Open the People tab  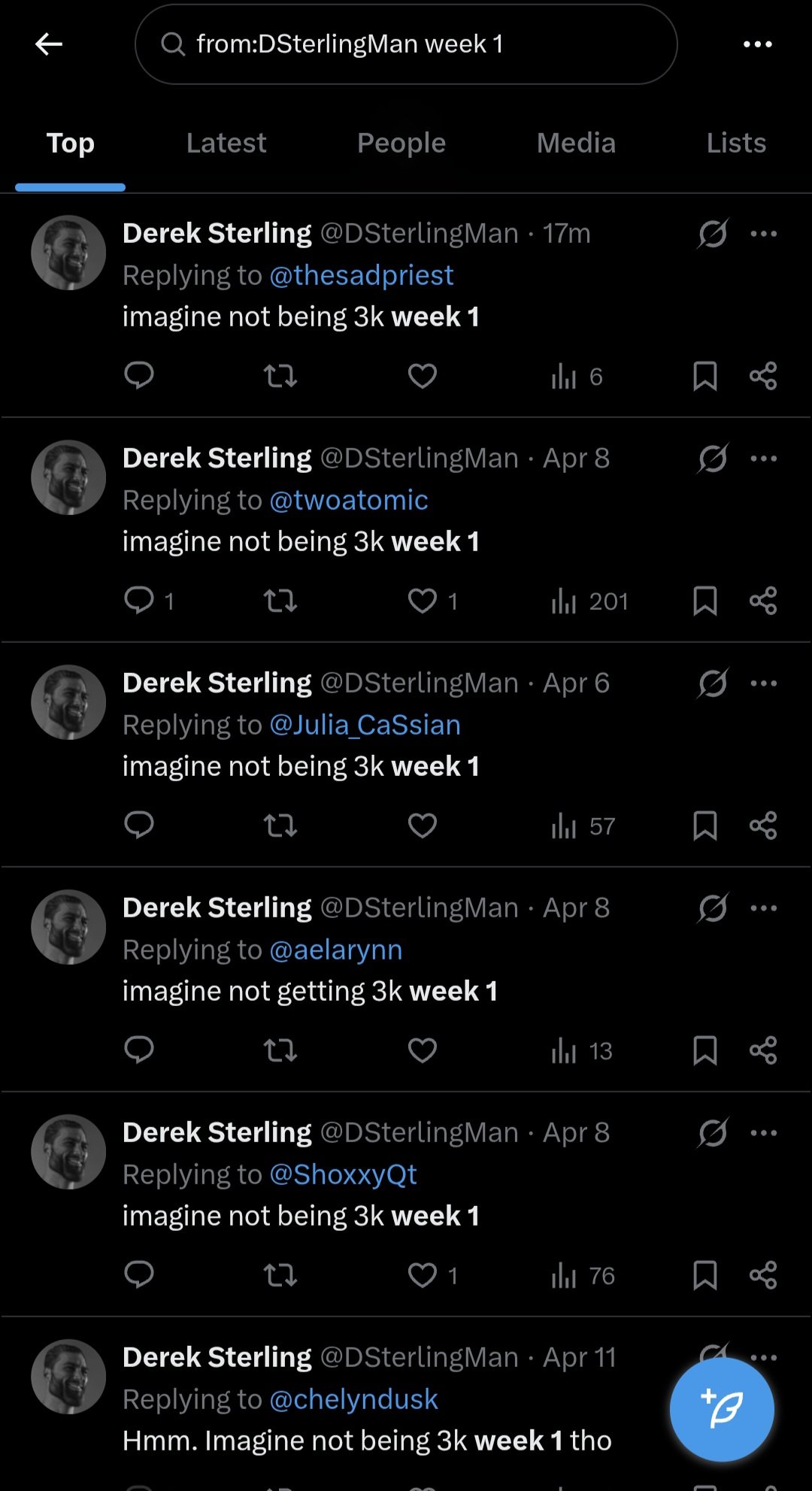(401, 143)
